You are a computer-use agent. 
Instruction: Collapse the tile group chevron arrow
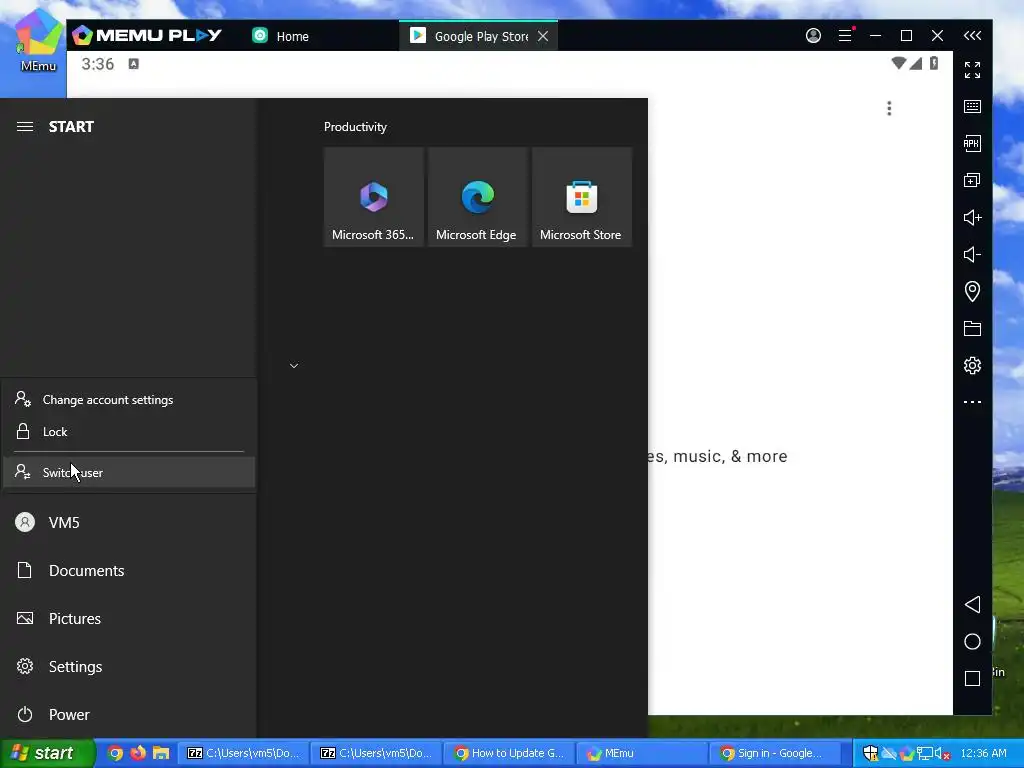point(294,366)
